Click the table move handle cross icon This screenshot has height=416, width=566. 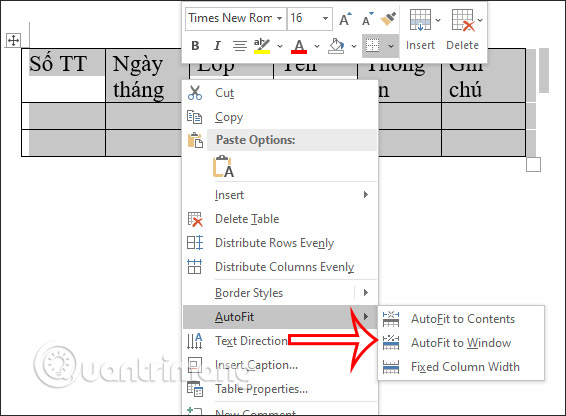coord(13,40)
